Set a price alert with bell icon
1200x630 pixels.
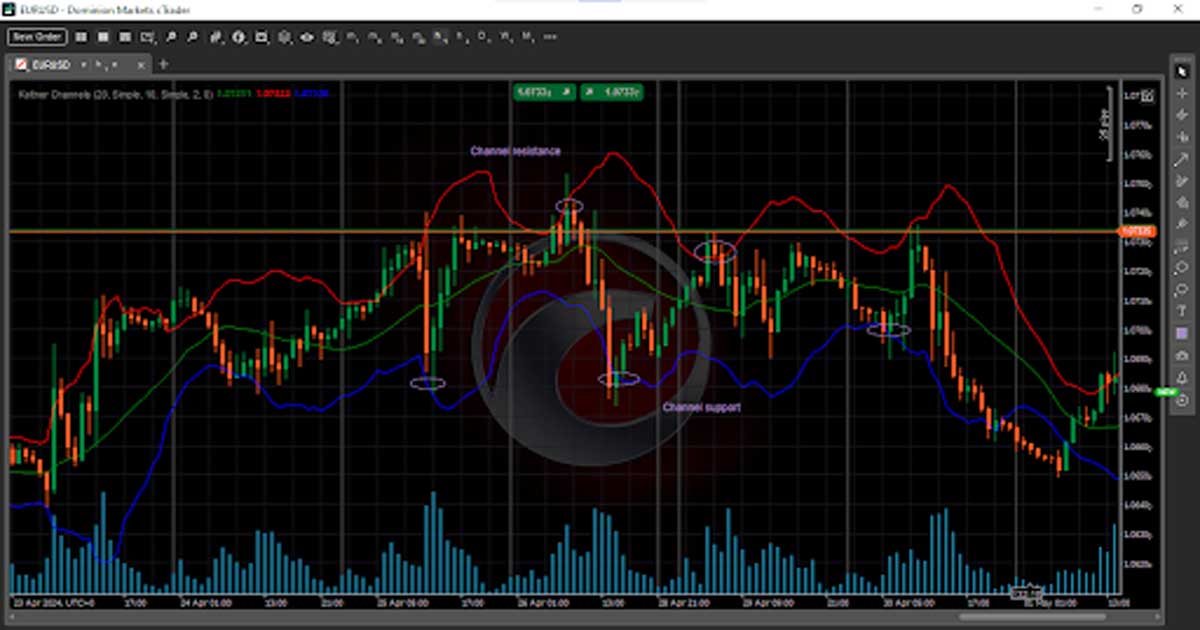pos(1182,378)
